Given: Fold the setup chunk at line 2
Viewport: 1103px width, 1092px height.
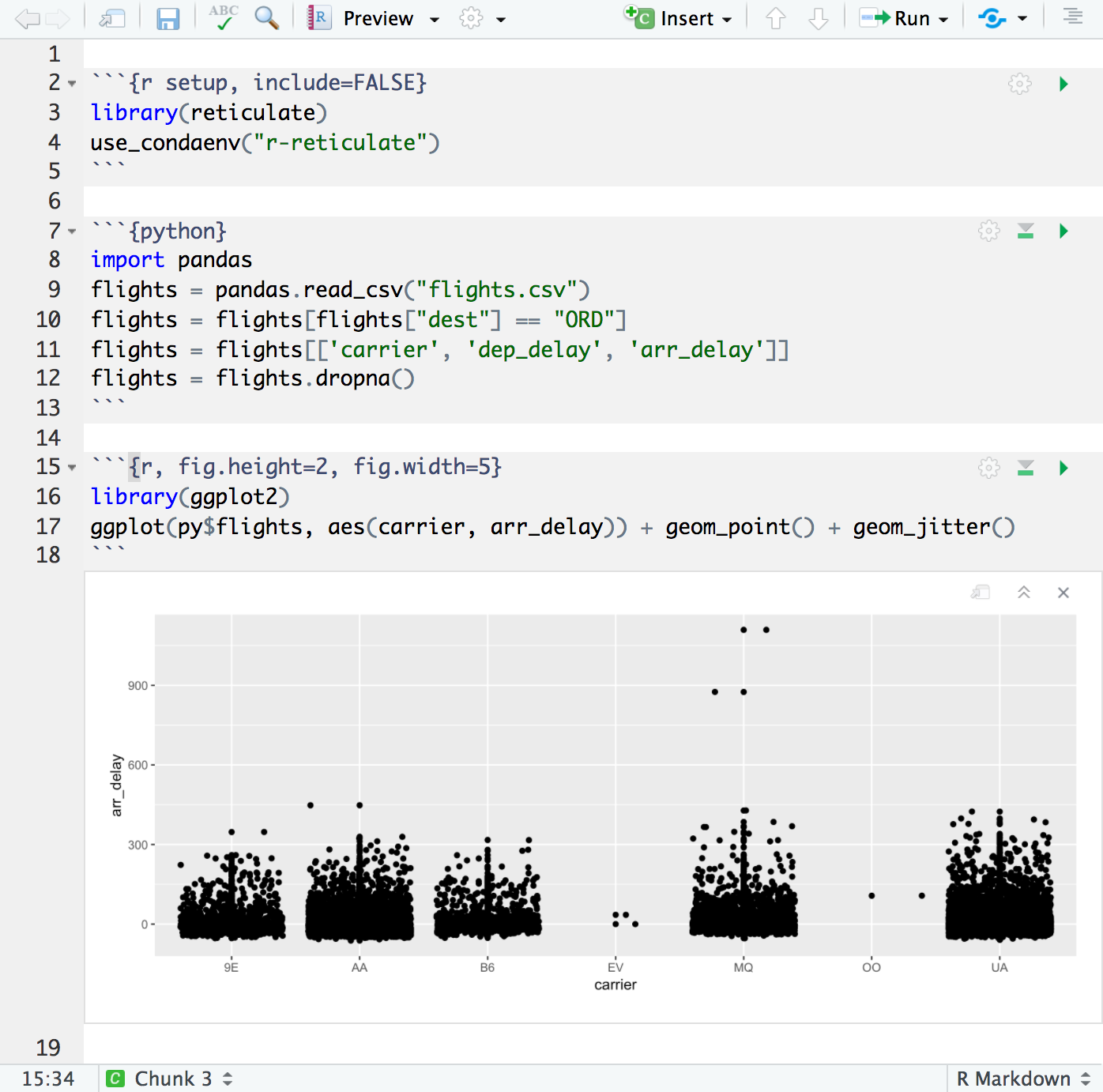Looking at the screenshot, I should coord(72,83).
